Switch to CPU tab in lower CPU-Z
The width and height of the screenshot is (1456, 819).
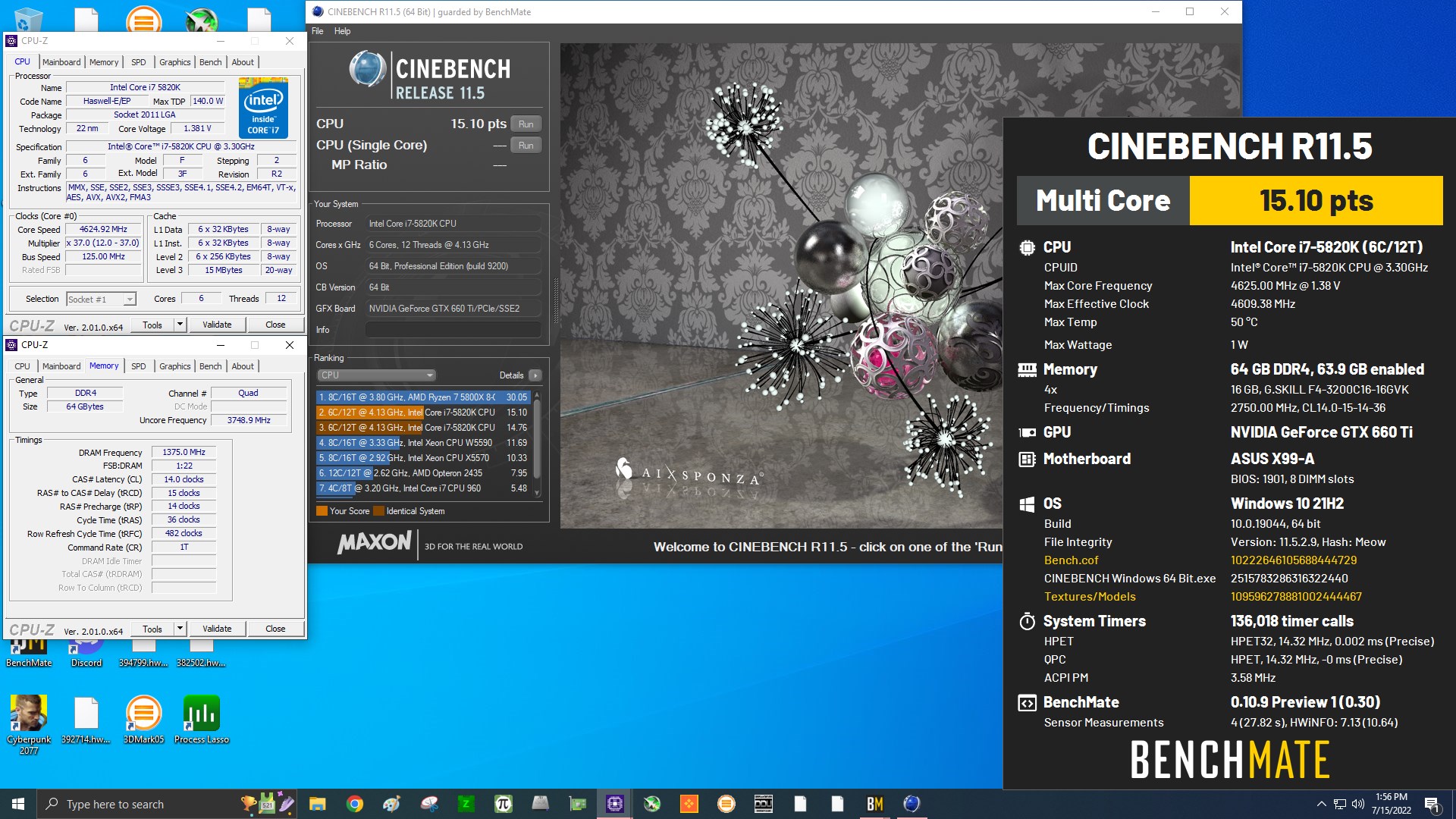pyautogui.click(x=23, y=366)
